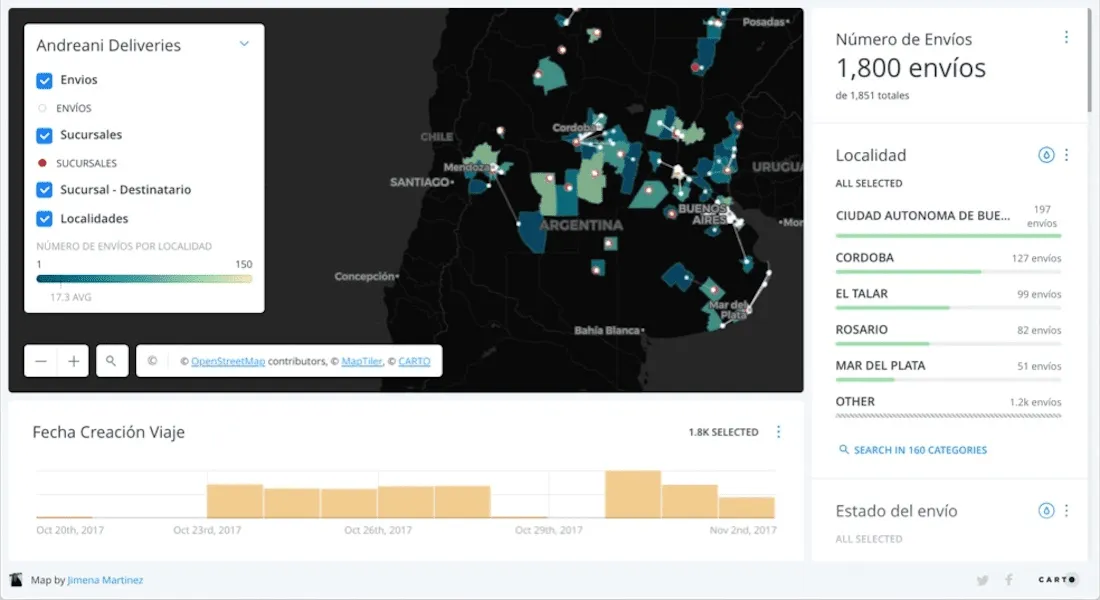Disable the Localidades layer checkbox
This screenshot has width=1100, height=600.
(x=44, y=218)
